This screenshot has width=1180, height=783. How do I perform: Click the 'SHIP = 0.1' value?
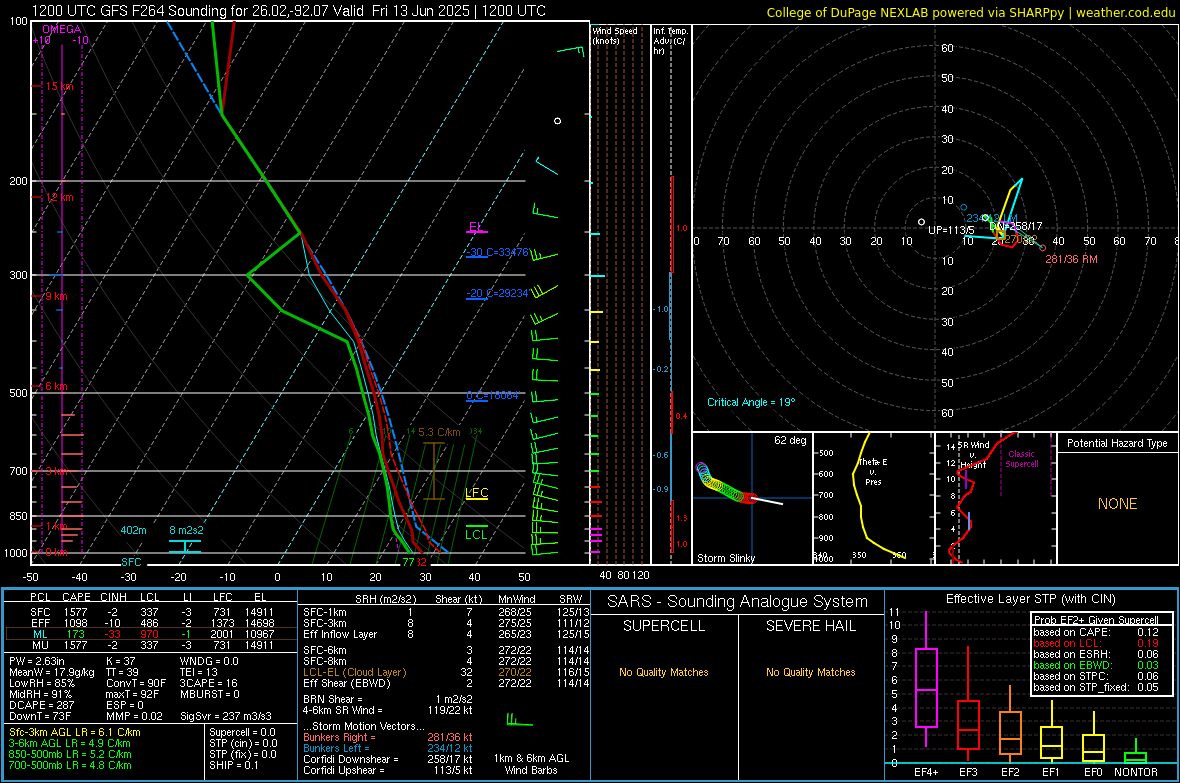pos(234,765)
